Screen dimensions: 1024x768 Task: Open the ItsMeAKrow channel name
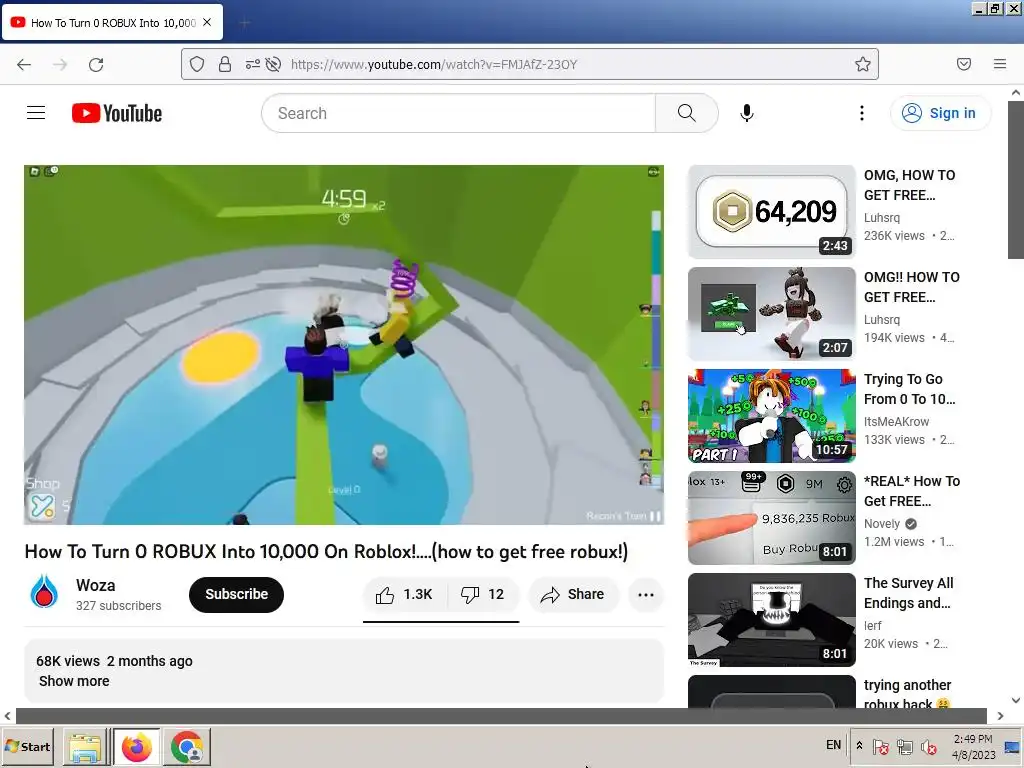tap(896, 421)
